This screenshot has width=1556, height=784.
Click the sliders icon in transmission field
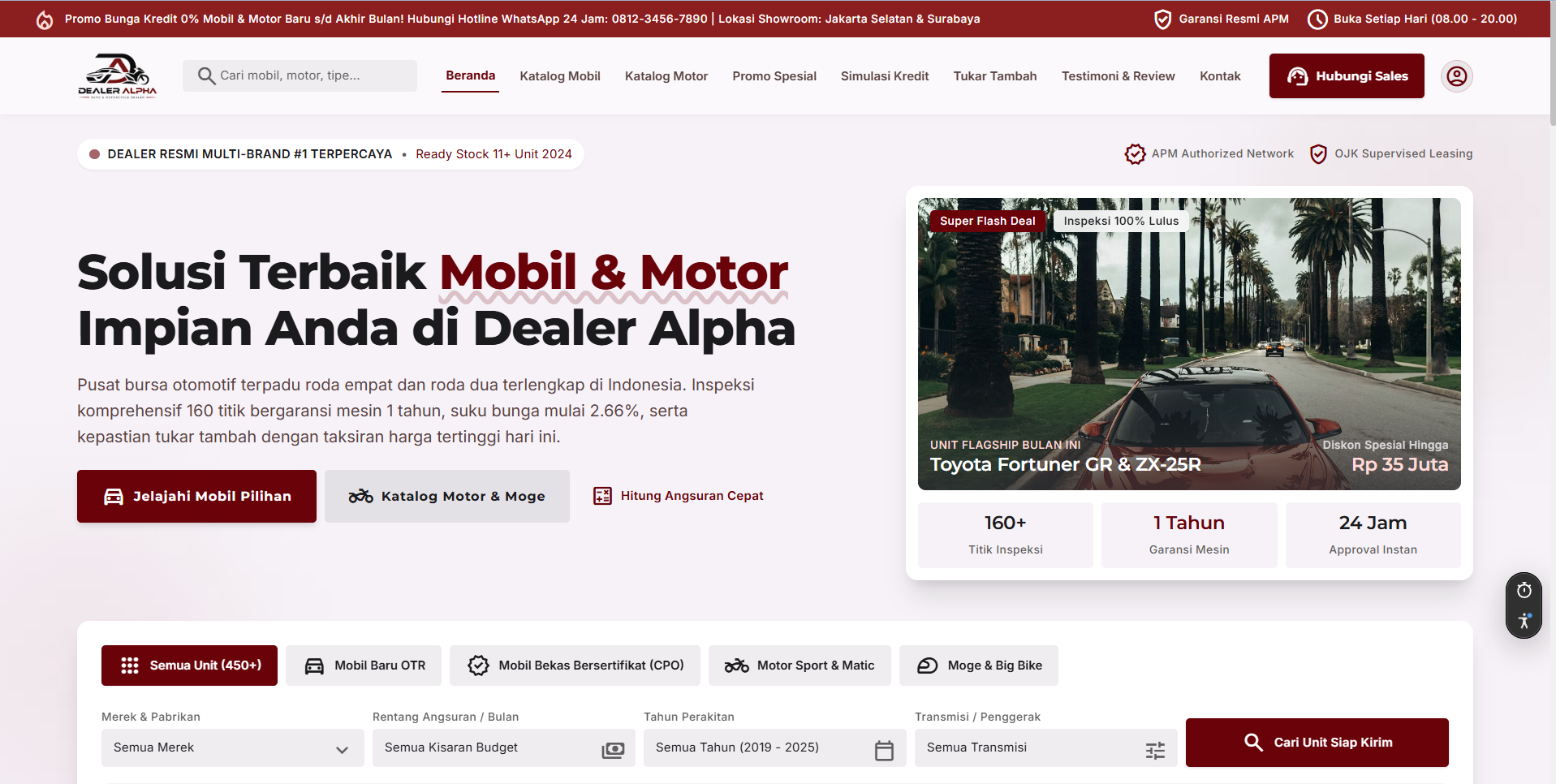tap(1155, 750)
